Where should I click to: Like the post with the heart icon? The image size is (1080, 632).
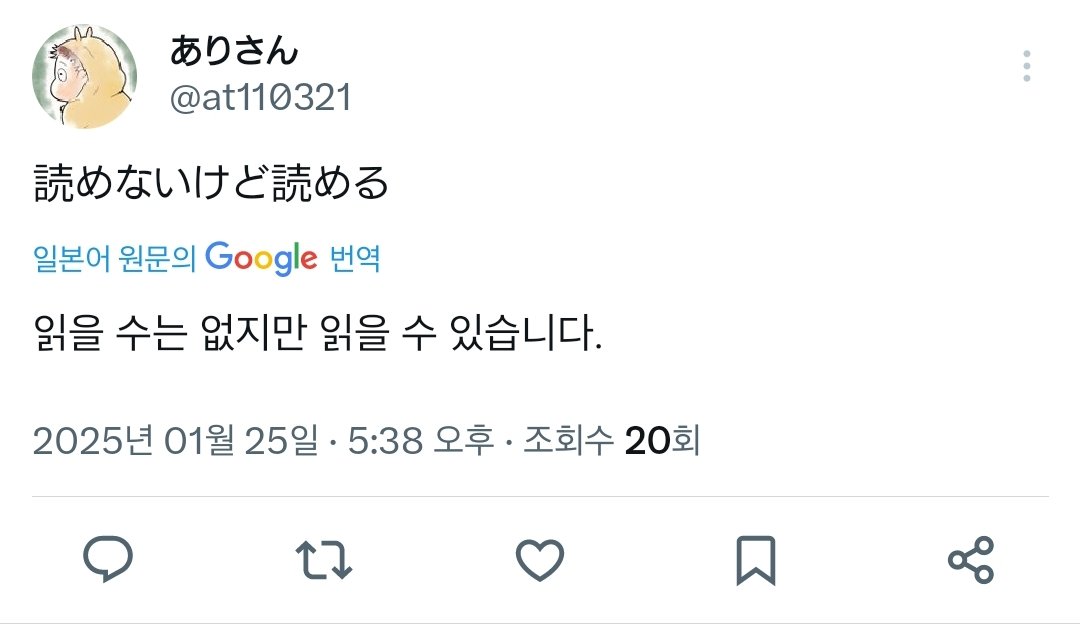click(540, 560)
